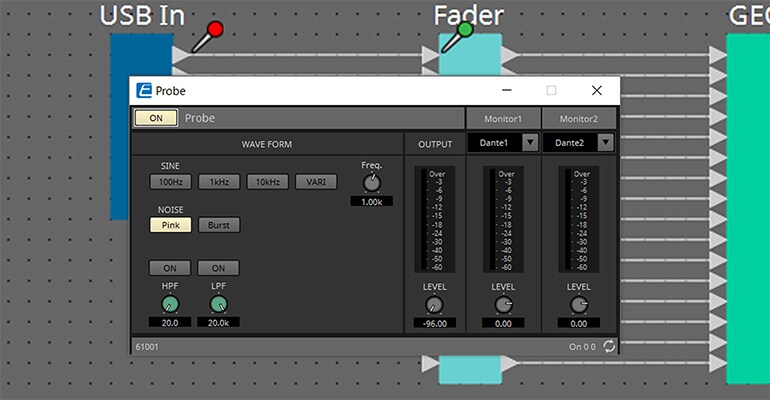Enable the LPF ON switch
Viewport: 770px width, 400px height.
pos(219,268)
